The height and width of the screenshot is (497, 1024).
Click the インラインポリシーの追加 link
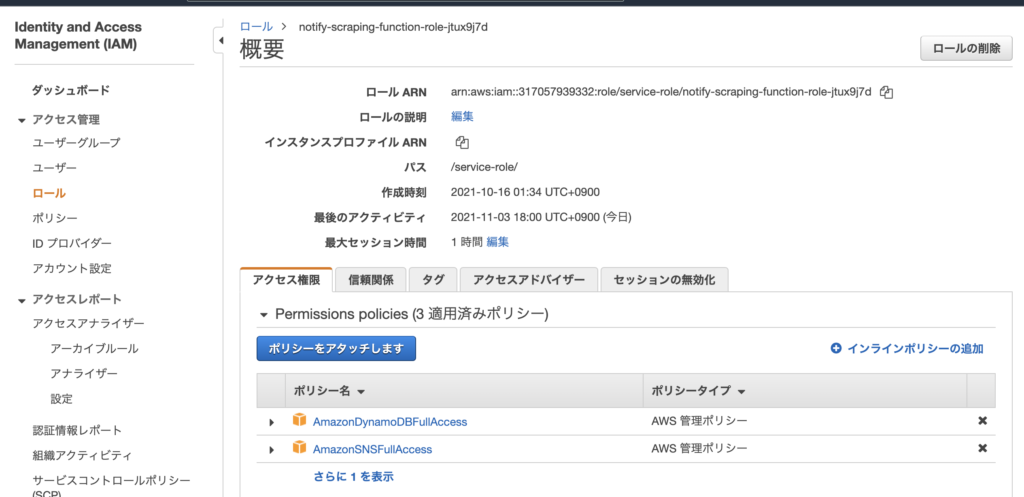[x=915, y=349]
